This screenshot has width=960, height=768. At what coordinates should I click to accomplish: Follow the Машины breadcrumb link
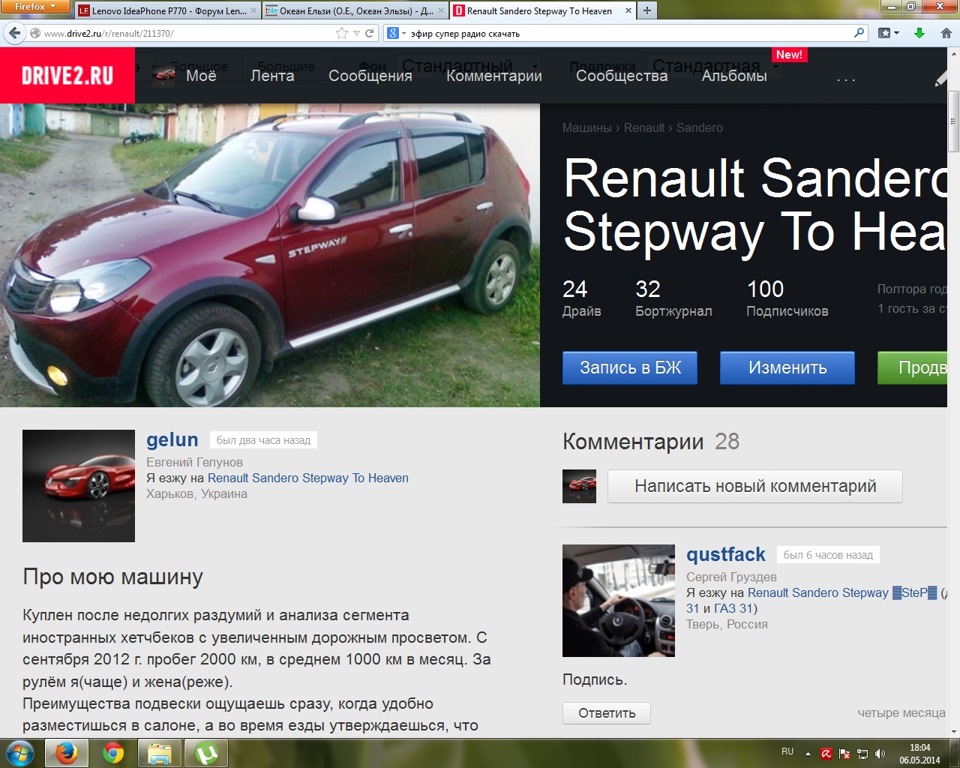tap(587, 127)
